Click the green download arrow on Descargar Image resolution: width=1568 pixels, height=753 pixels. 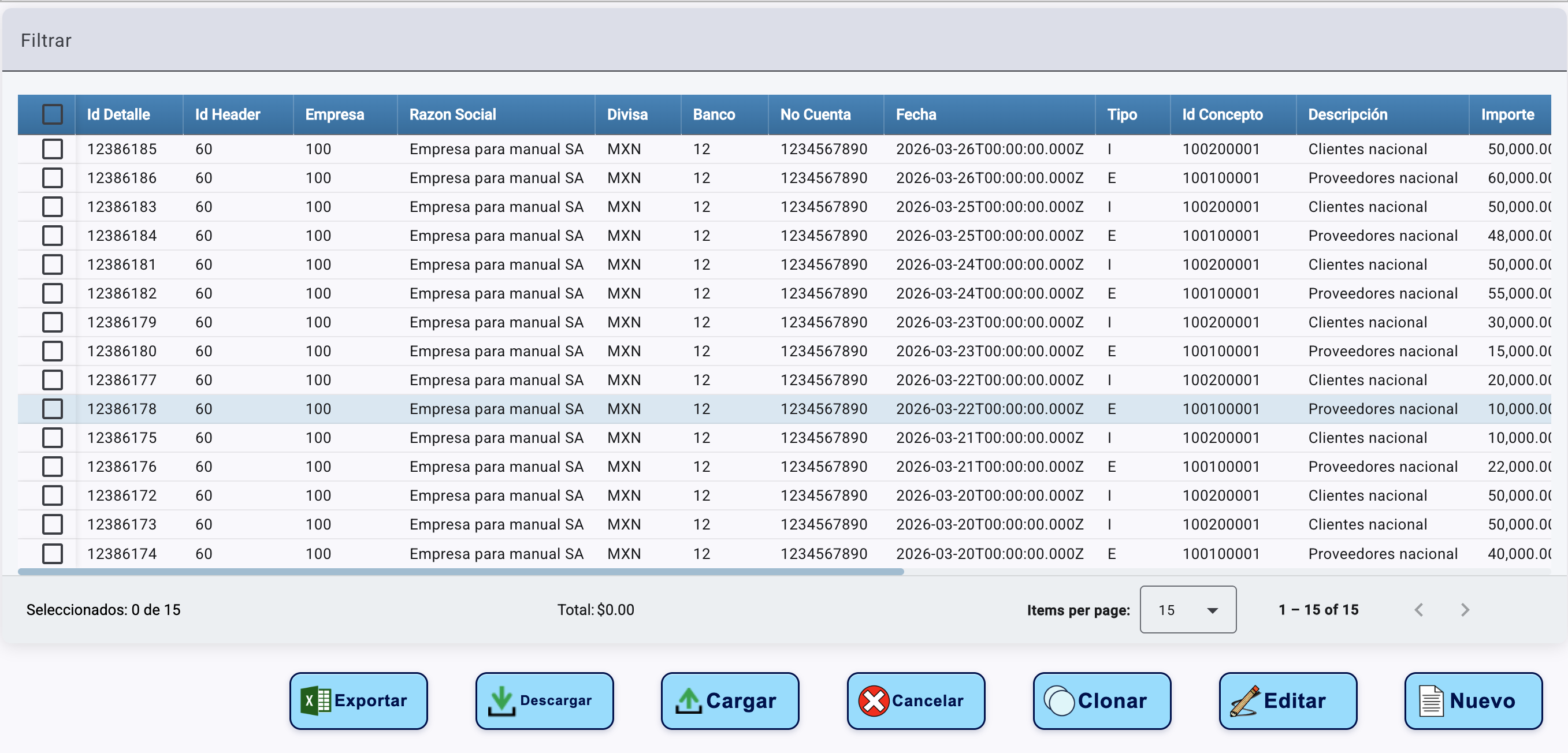[501, 700]
